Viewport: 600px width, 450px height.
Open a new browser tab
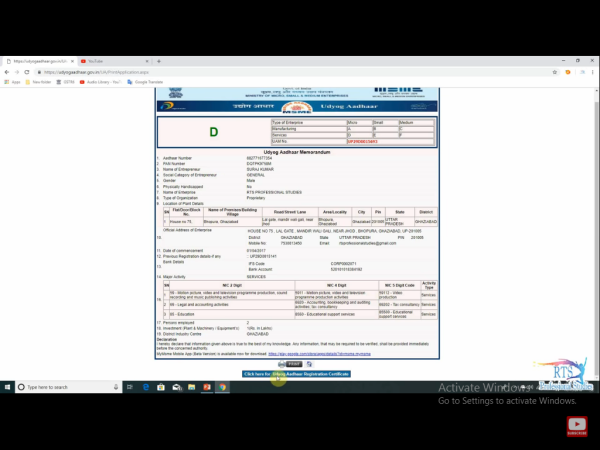[x=158, y=60]
